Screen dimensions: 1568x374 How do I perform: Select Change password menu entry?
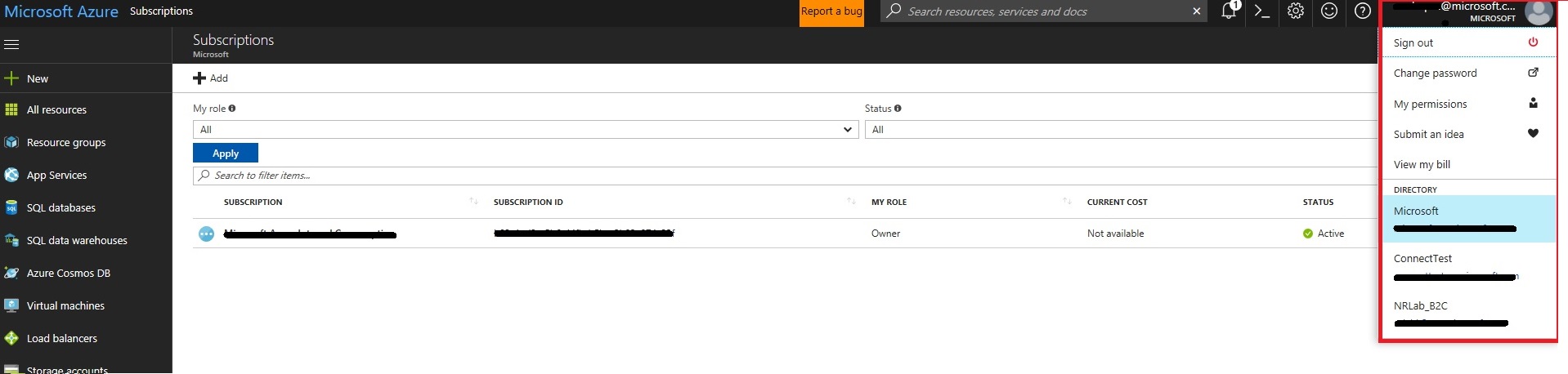tap(1468, 73)
